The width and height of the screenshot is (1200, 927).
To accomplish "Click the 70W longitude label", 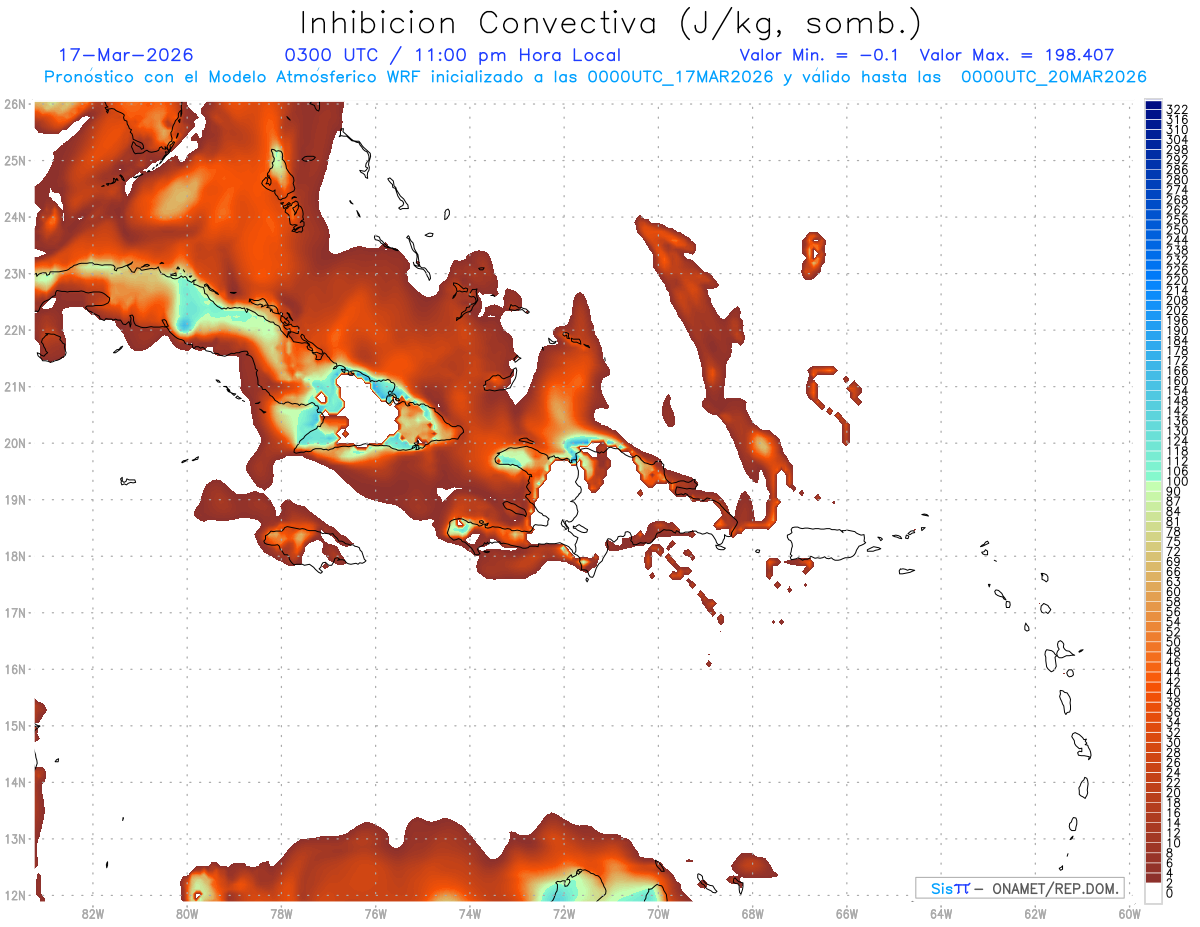I will pyautogui.click(x=658, y=913).
